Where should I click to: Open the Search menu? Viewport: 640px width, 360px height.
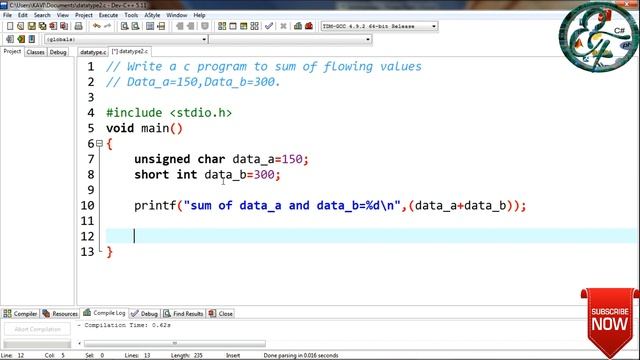(42, 15)
